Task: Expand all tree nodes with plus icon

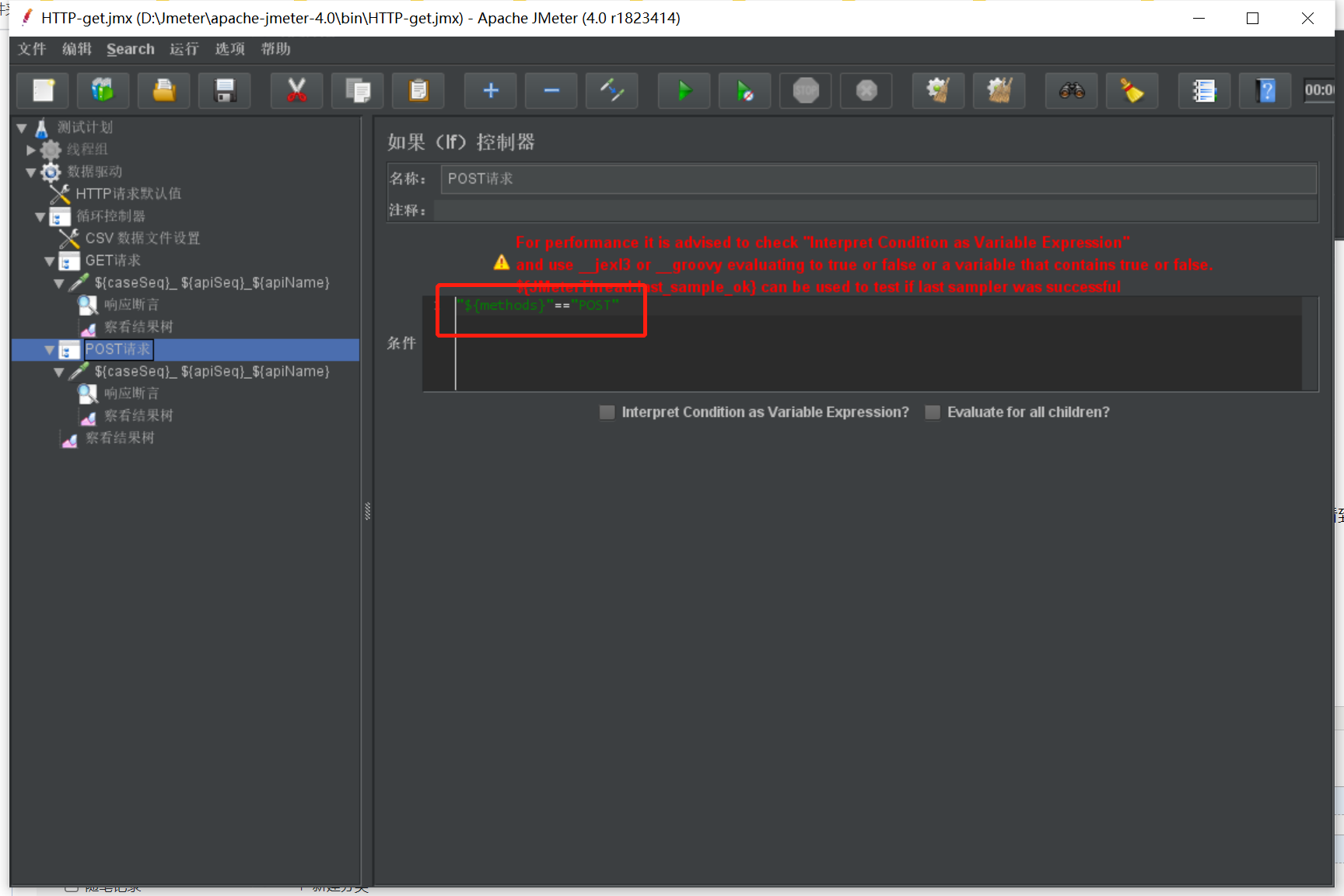Action: (x=491, y=91)
